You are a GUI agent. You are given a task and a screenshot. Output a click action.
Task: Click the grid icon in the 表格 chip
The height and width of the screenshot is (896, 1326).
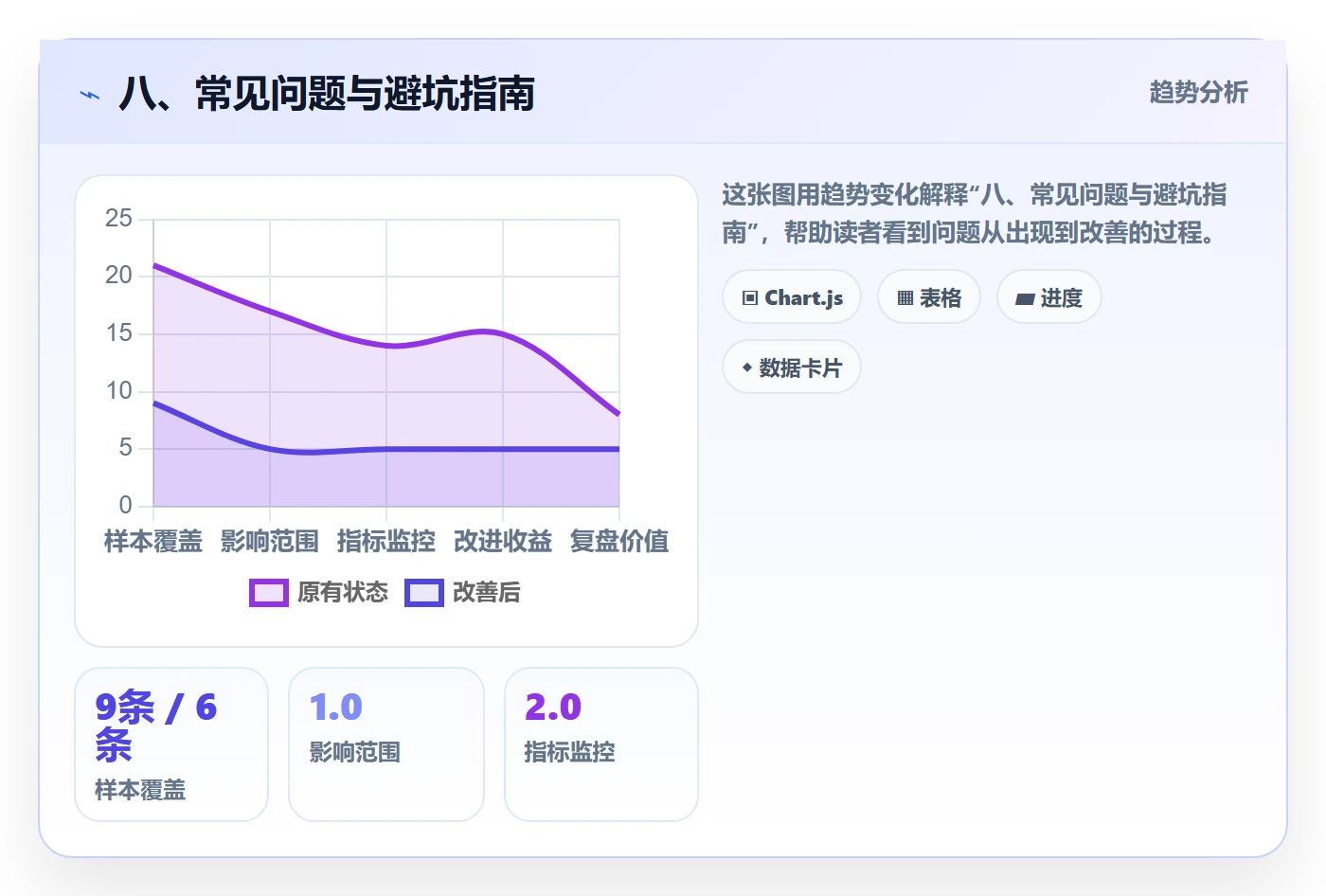click(905, 298)
